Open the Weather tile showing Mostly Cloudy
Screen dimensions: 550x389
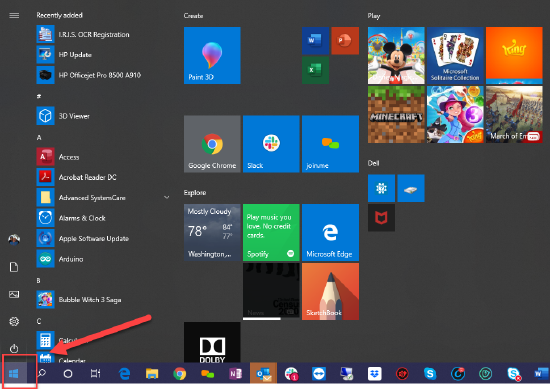point(212,233)
